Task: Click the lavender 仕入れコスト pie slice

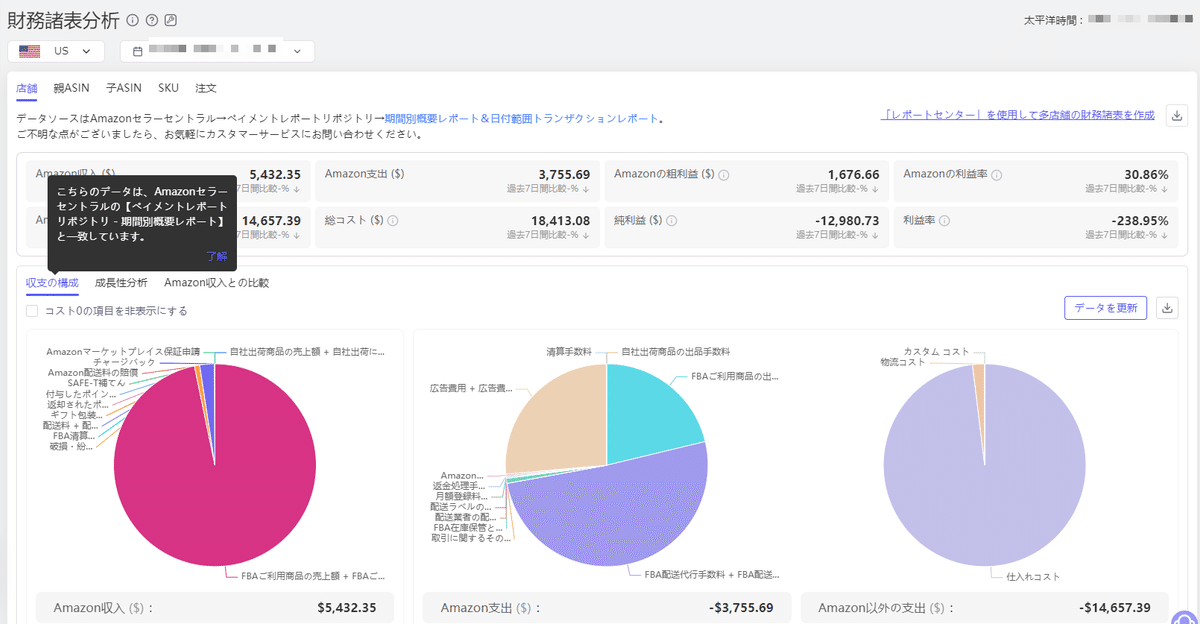Action: (985, 480)
